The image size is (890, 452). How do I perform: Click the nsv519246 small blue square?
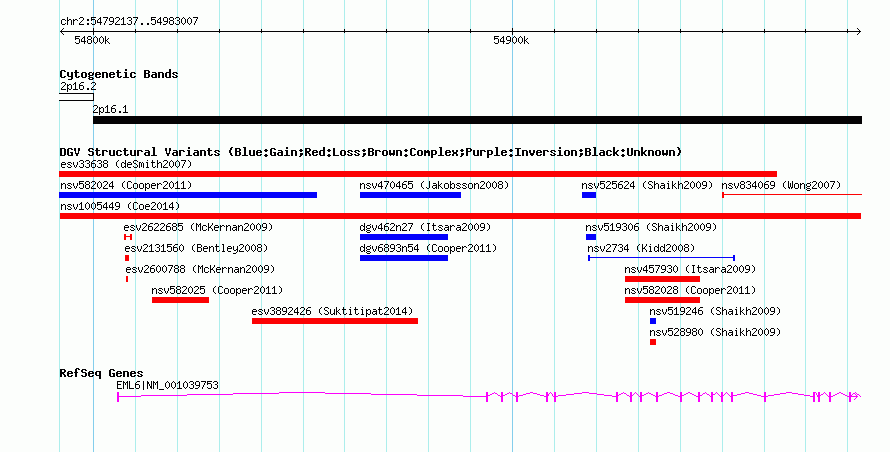tap(653, 321)
